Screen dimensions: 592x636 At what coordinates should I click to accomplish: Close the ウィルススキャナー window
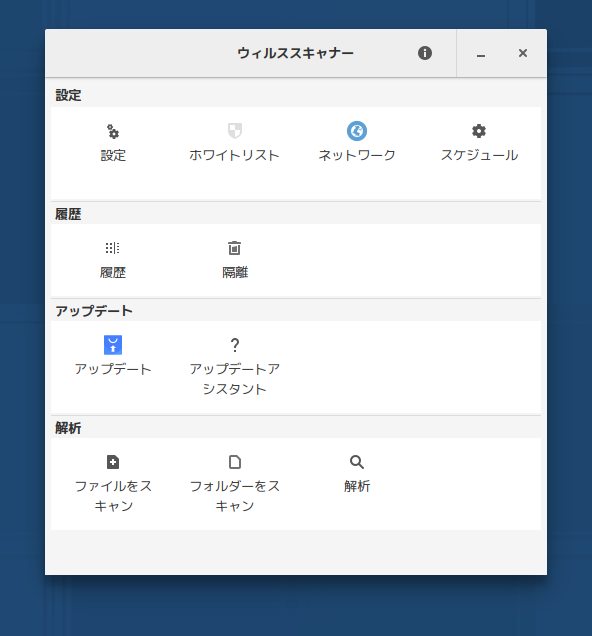coord(523,53)
